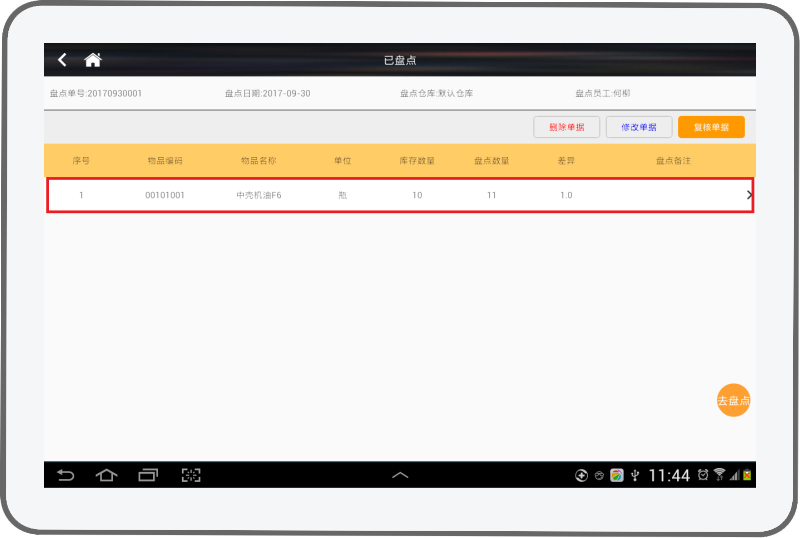
Task: Click the 盘点数量 column header
Action: [x=491, y=160]
